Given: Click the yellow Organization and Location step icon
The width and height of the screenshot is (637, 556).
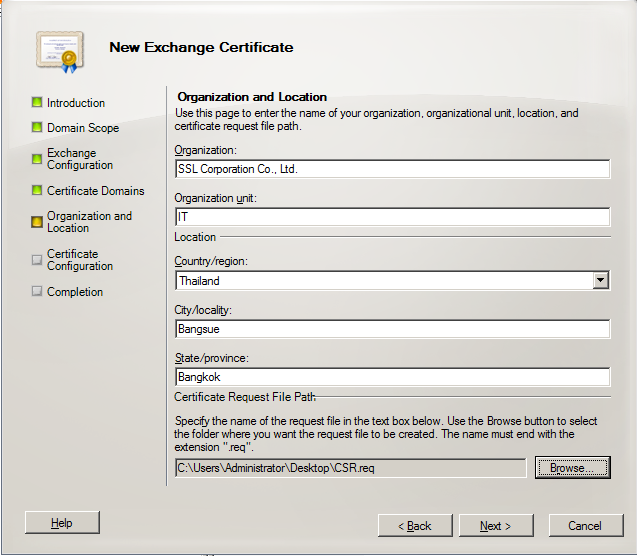Looking at the screenshot, I should 37,222.
